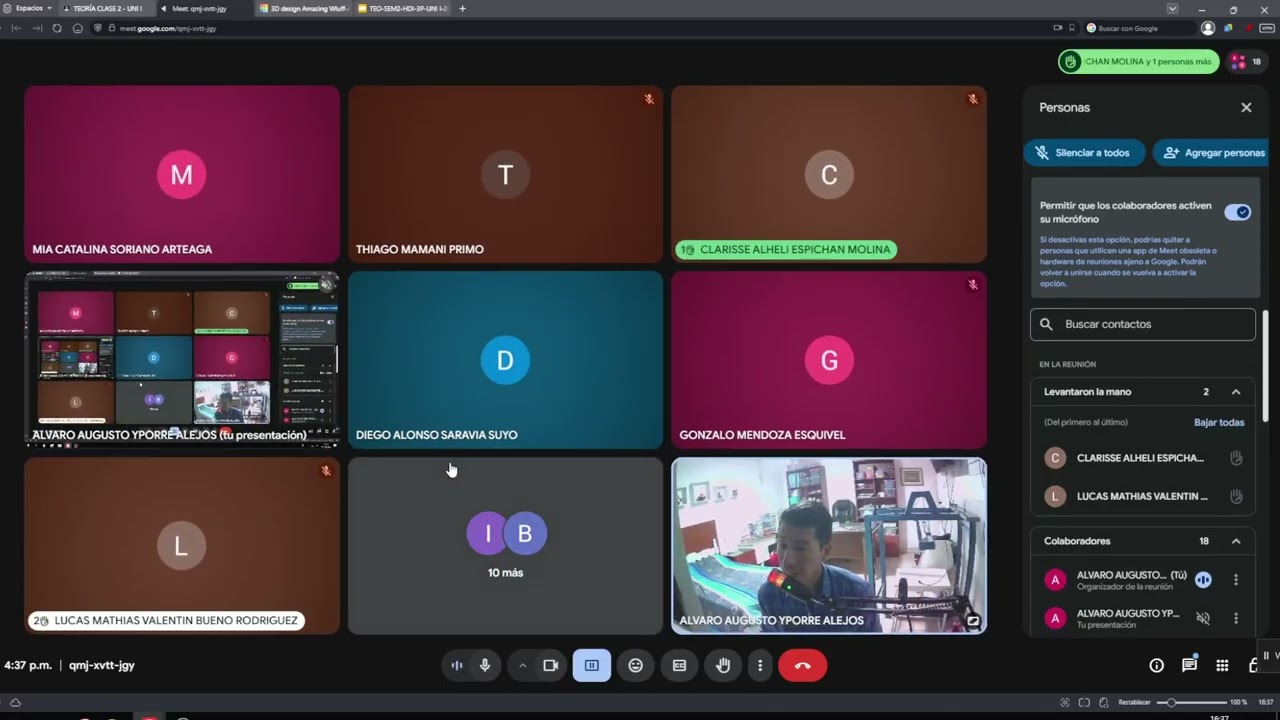1280x720 pixels.
Task: Open meeting details info icon
Action: pos(1157,665)
